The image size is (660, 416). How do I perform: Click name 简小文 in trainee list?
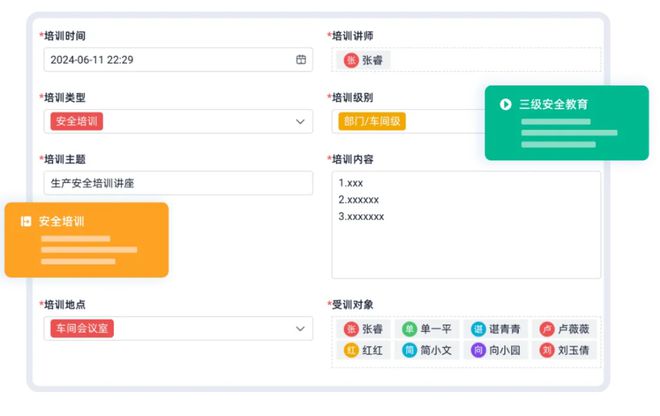click(x=436, y=350)
